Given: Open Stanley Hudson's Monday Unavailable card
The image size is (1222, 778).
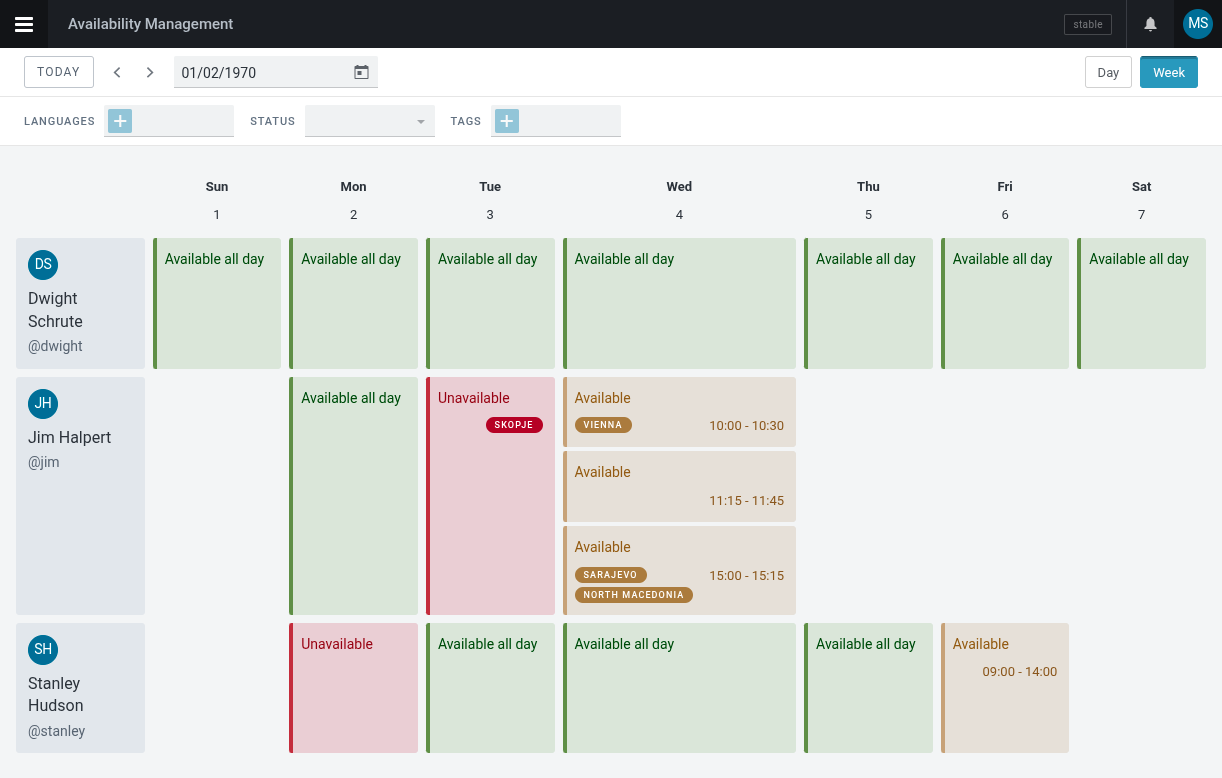Looking at the screenshot, I should (353, 688).
